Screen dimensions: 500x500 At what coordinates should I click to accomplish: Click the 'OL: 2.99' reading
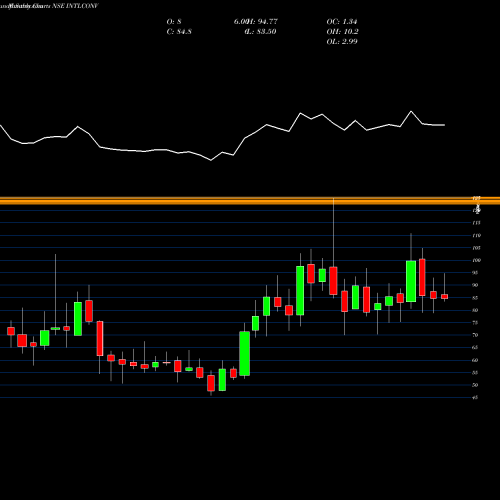click(x=342, y=42)
